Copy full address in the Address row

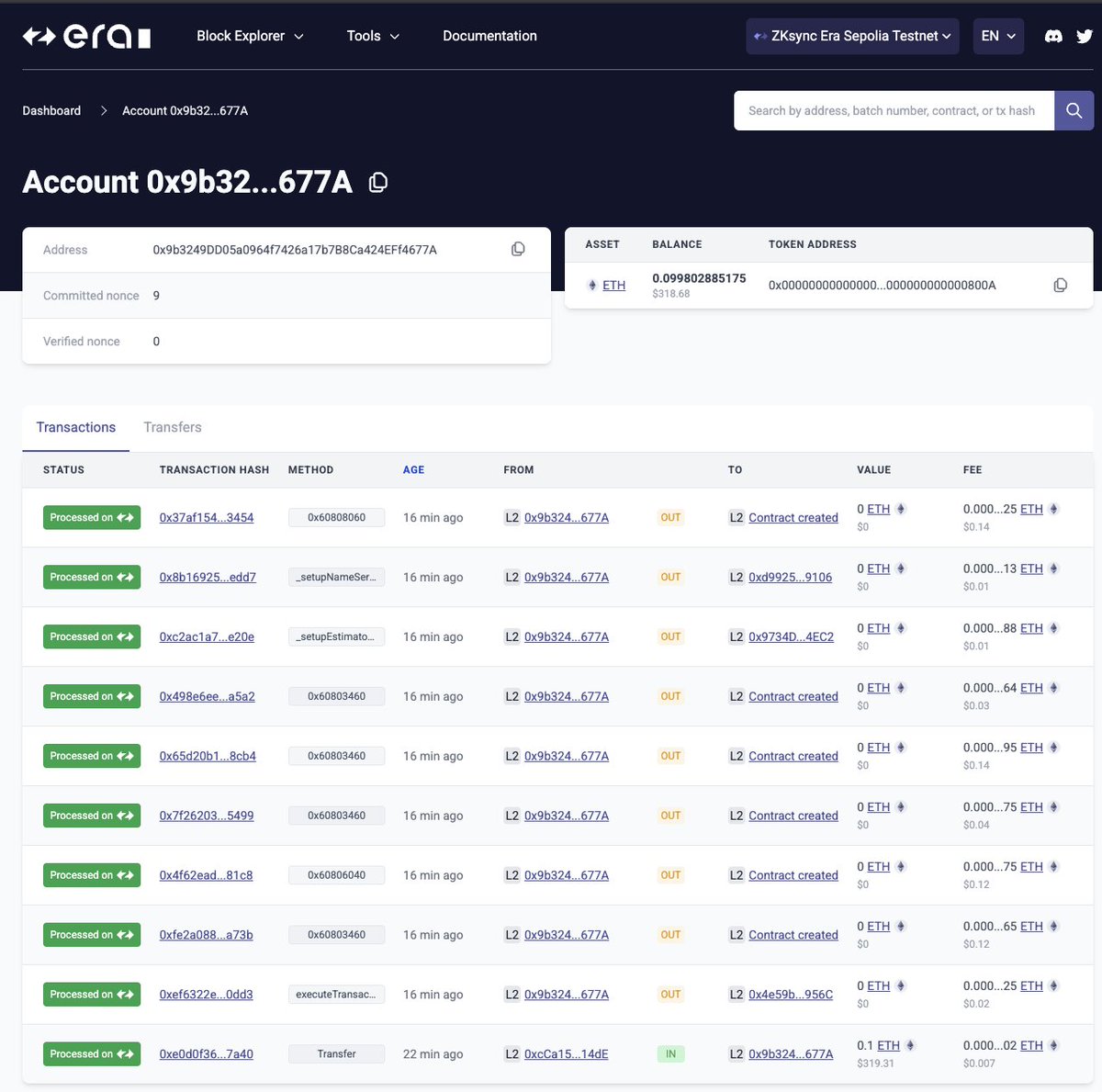pyautogui.click(x=518, y=250)
